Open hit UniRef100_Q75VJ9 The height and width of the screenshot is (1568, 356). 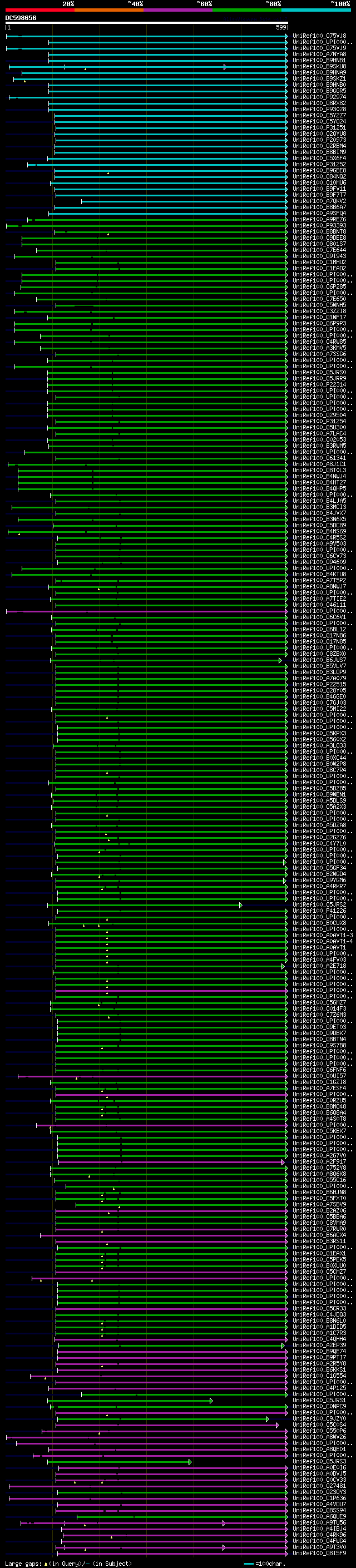pos(319,49)
